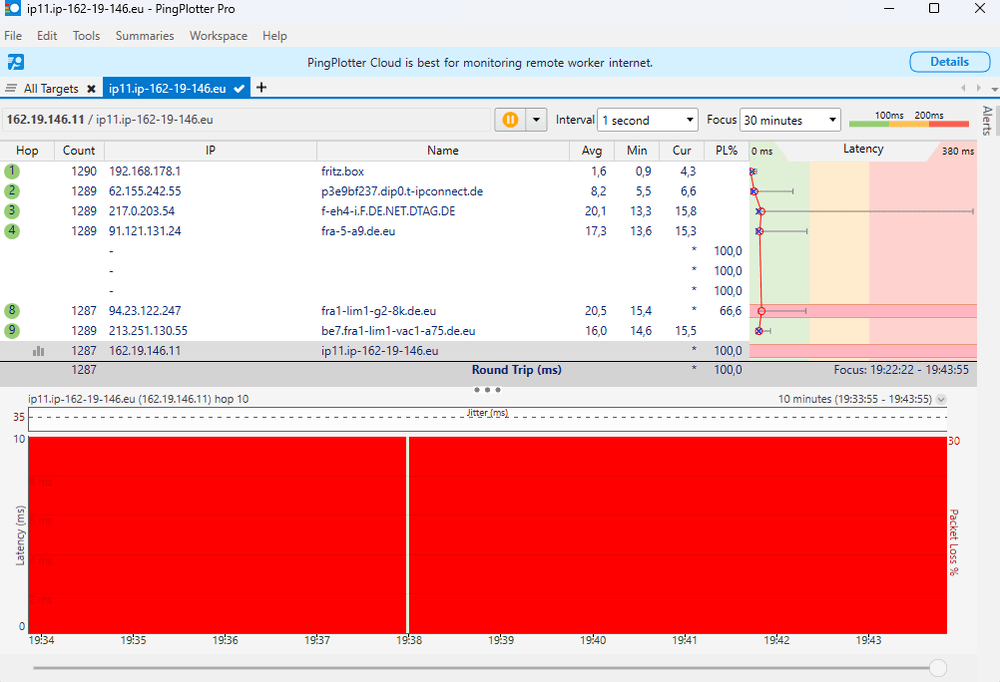The width and height of the screenshot is (1000, 682).
Task: Click the Details button in the banner
Action: [949, 62]
